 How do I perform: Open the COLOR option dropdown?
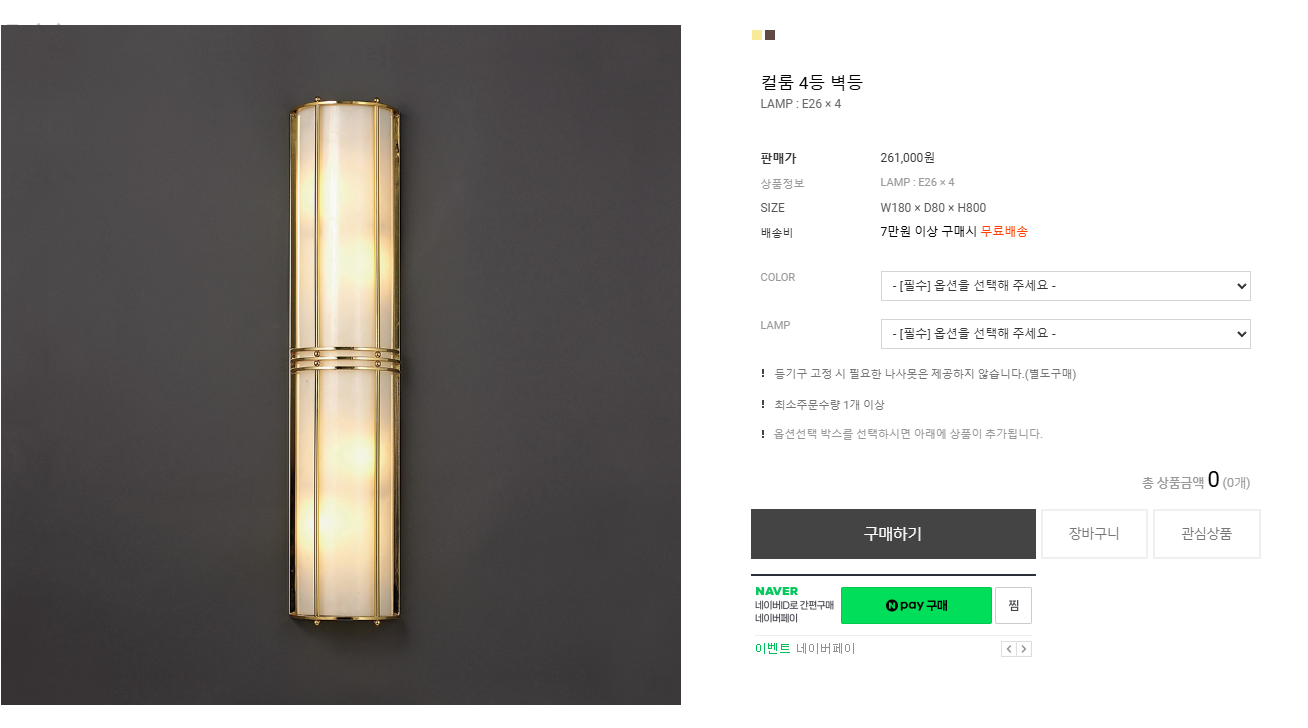(1065, 286)
